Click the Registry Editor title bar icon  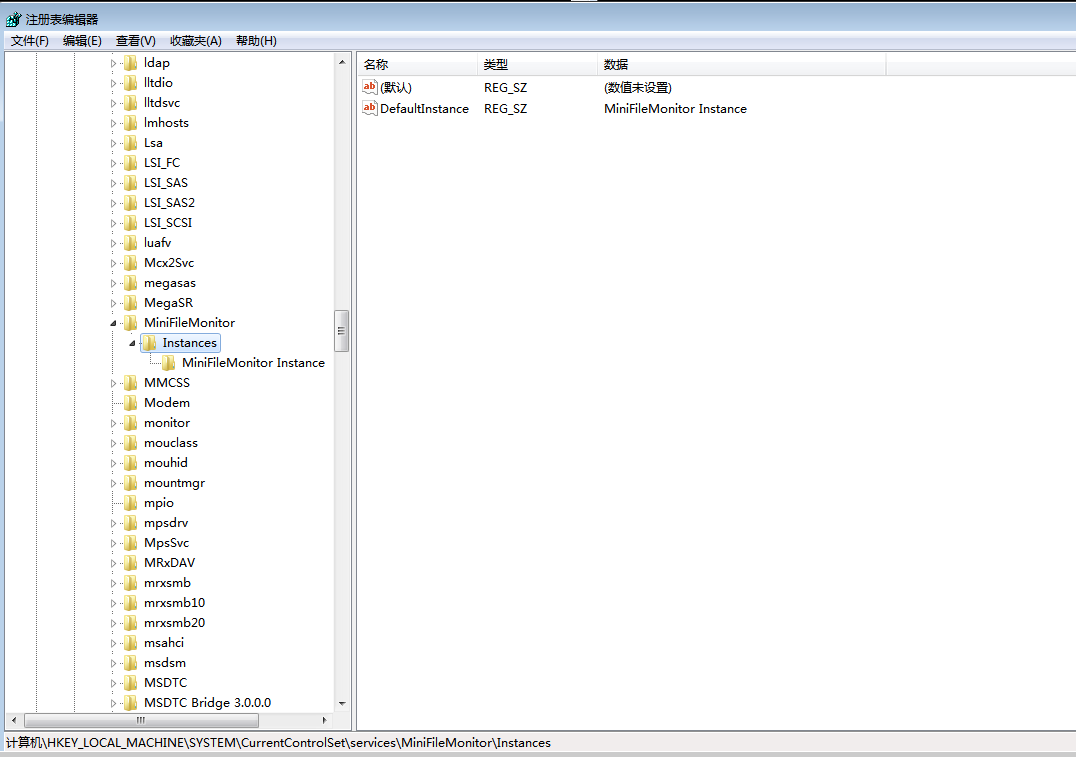point(14,19)
